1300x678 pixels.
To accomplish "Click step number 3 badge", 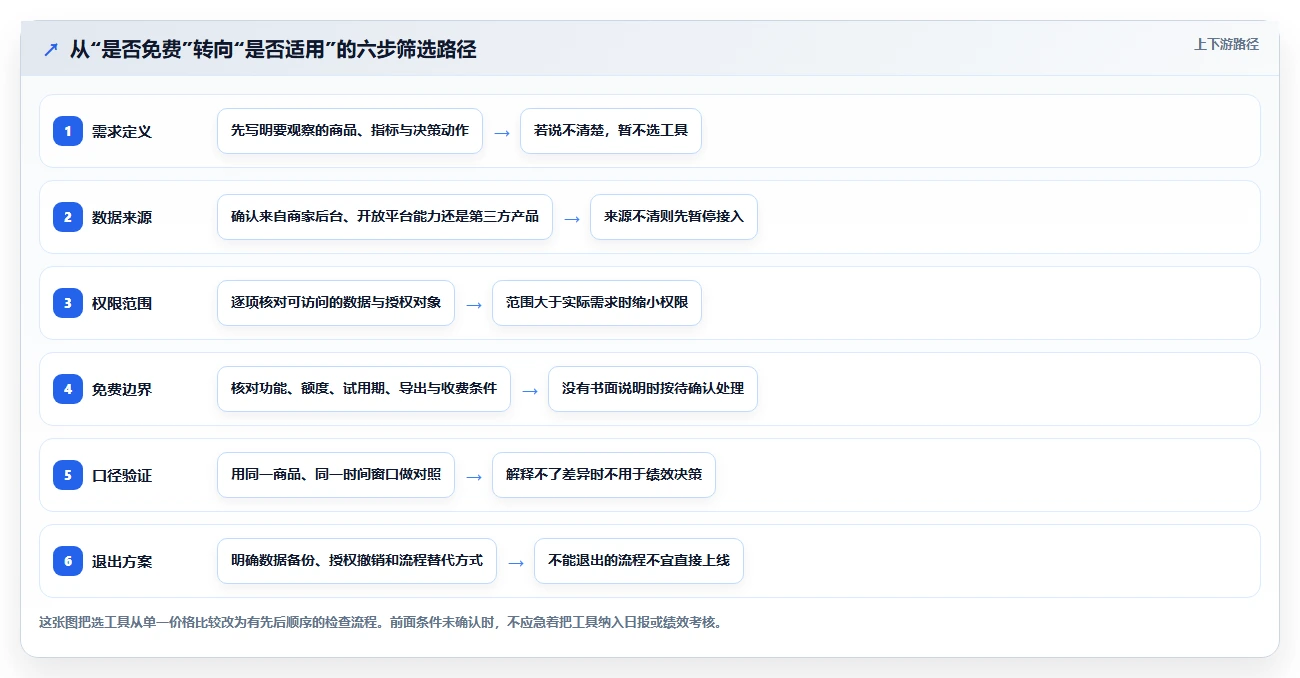I will [x=68, y=302].
